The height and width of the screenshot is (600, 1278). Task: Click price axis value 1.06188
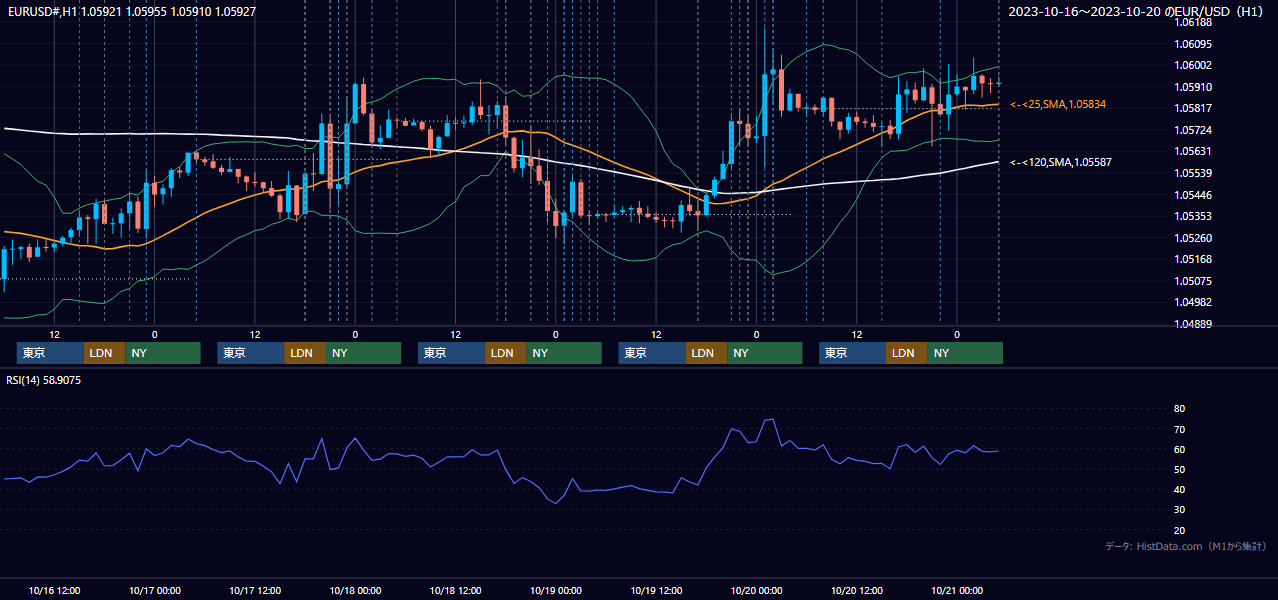1193,22
